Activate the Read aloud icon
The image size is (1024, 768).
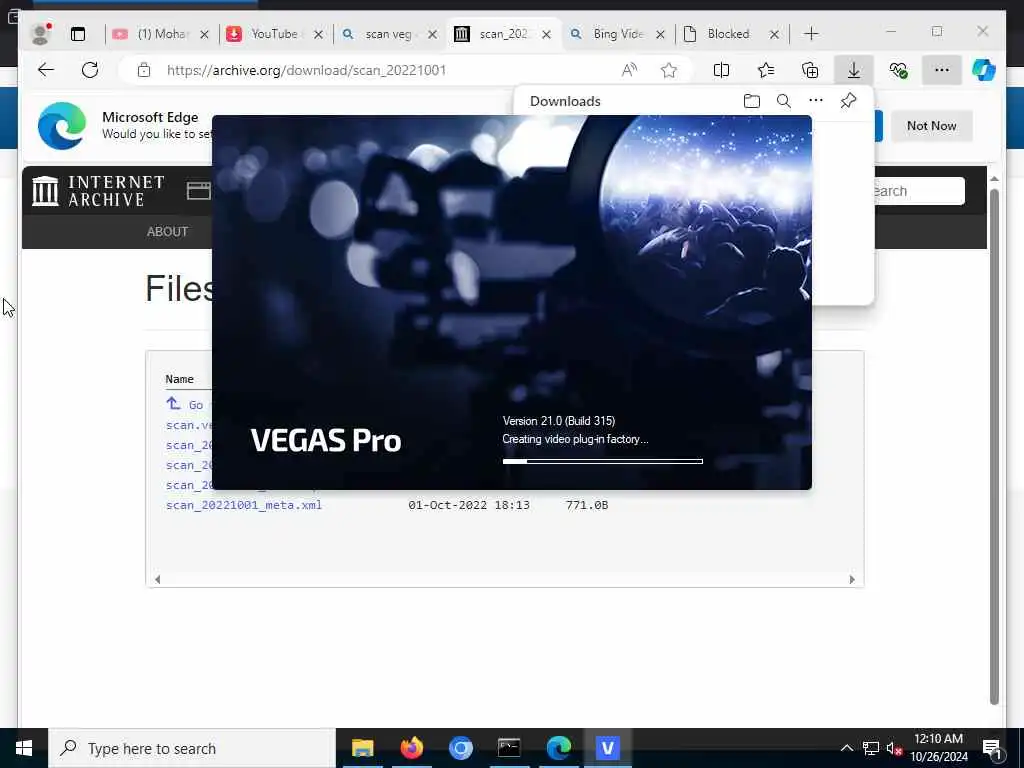pos(629,70)
